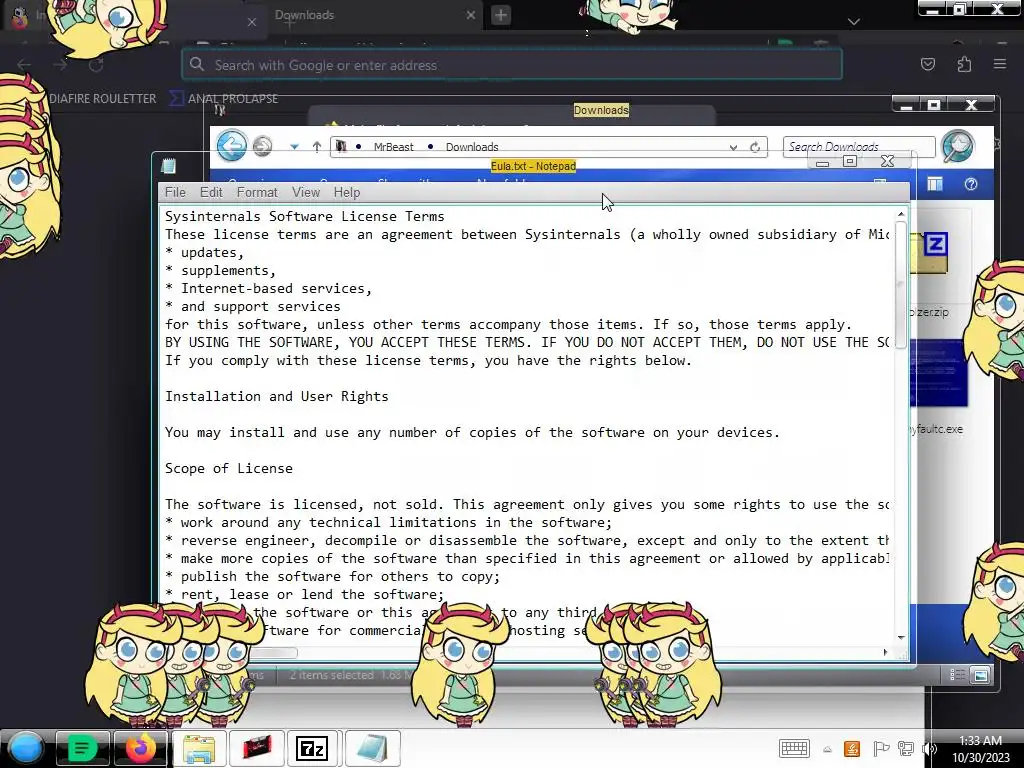The height and width of the screenshot is (768, 1024).
Task: Reload the current Firefox page
Action: pyautogui.click(x=96, y=65)
